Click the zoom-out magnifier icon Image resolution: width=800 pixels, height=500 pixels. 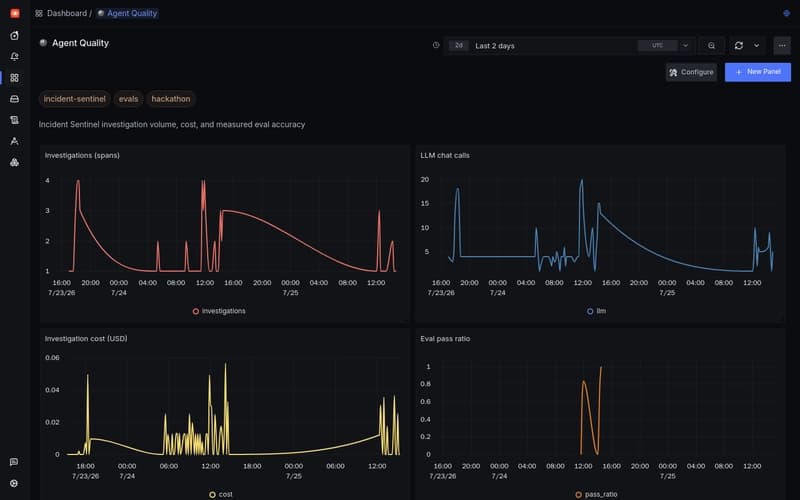(711, 45)
